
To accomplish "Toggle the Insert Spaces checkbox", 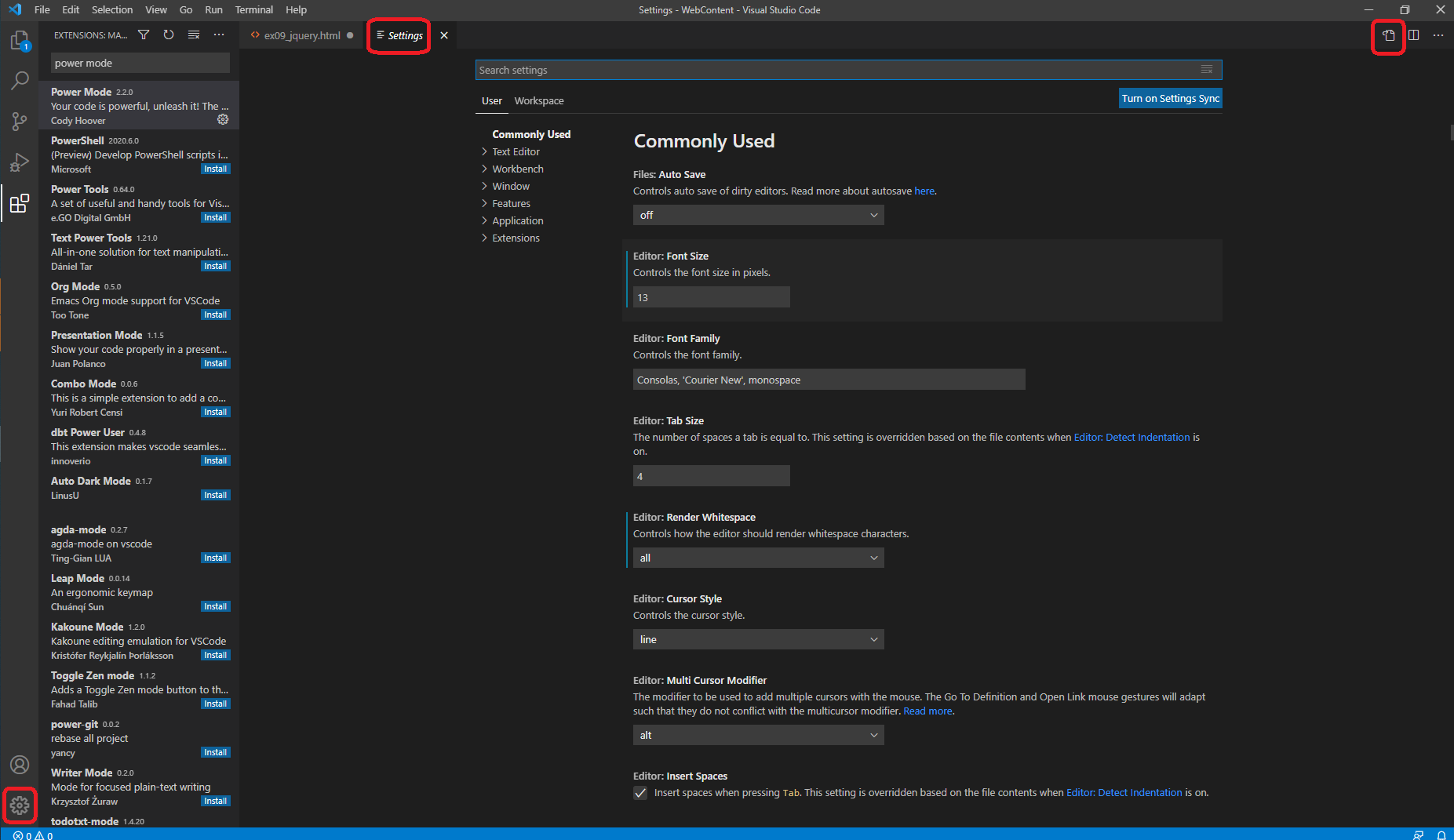I will click(x=640, y=793).
